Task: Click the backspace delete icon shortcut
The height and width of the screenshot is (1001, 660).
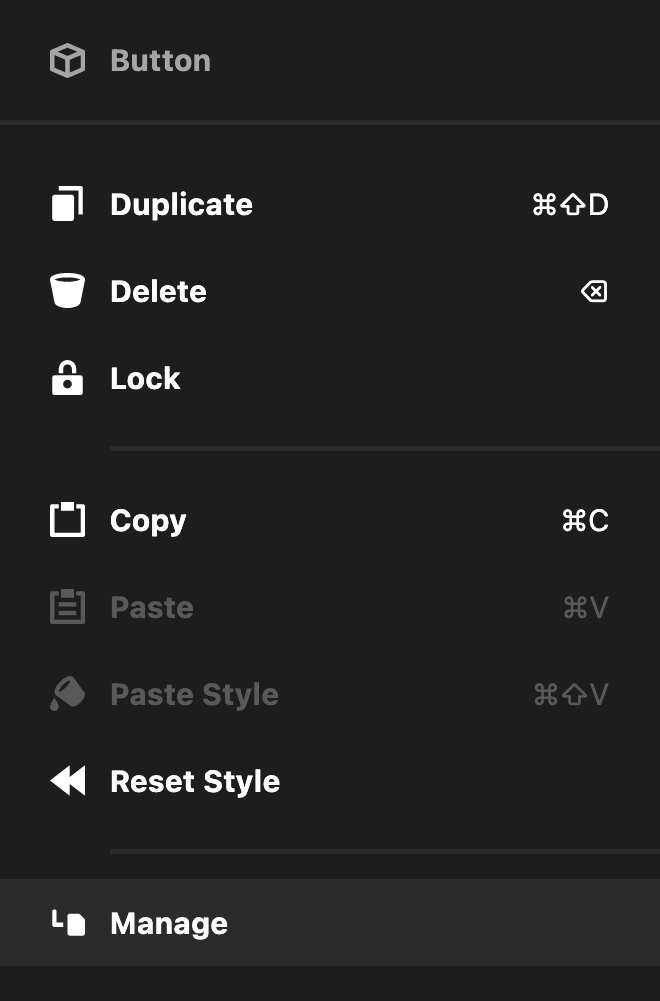Action: click(x=593, y=291)
